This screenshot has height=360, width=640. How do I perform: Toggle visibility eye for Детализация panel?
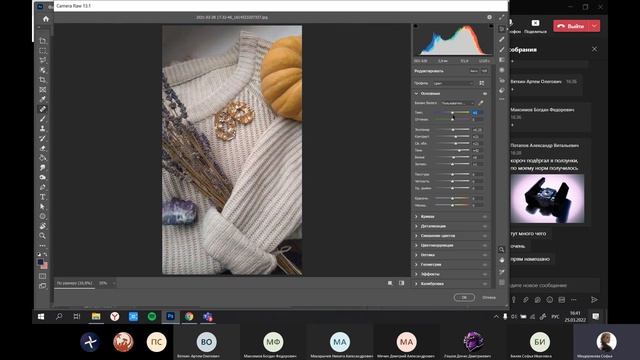coord(485,226)
